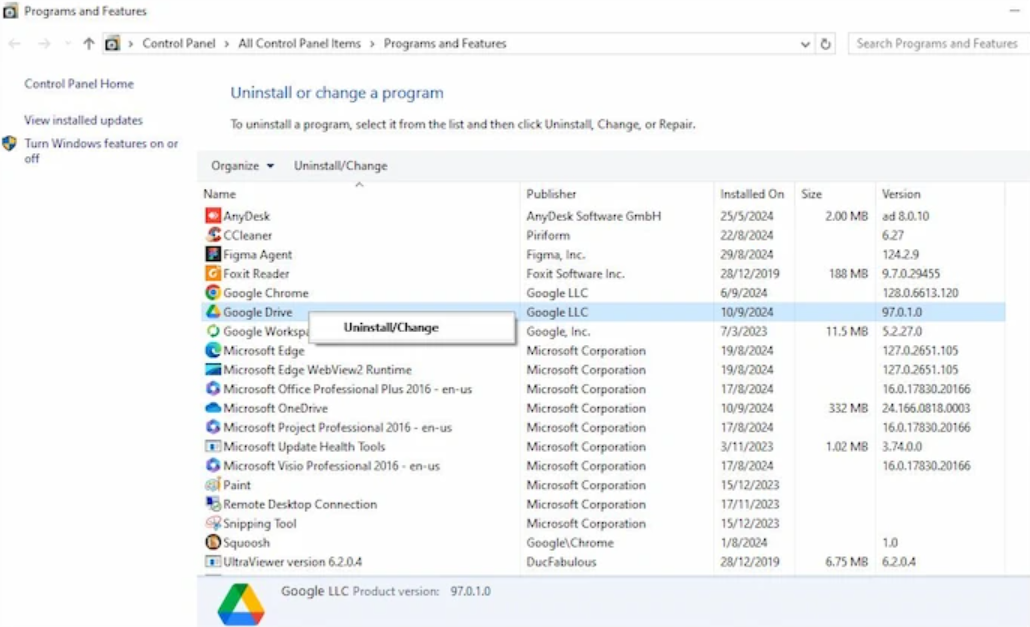Select the Foxit Reader icon
The image size is (1030, 627).
[x=213, y=273]
